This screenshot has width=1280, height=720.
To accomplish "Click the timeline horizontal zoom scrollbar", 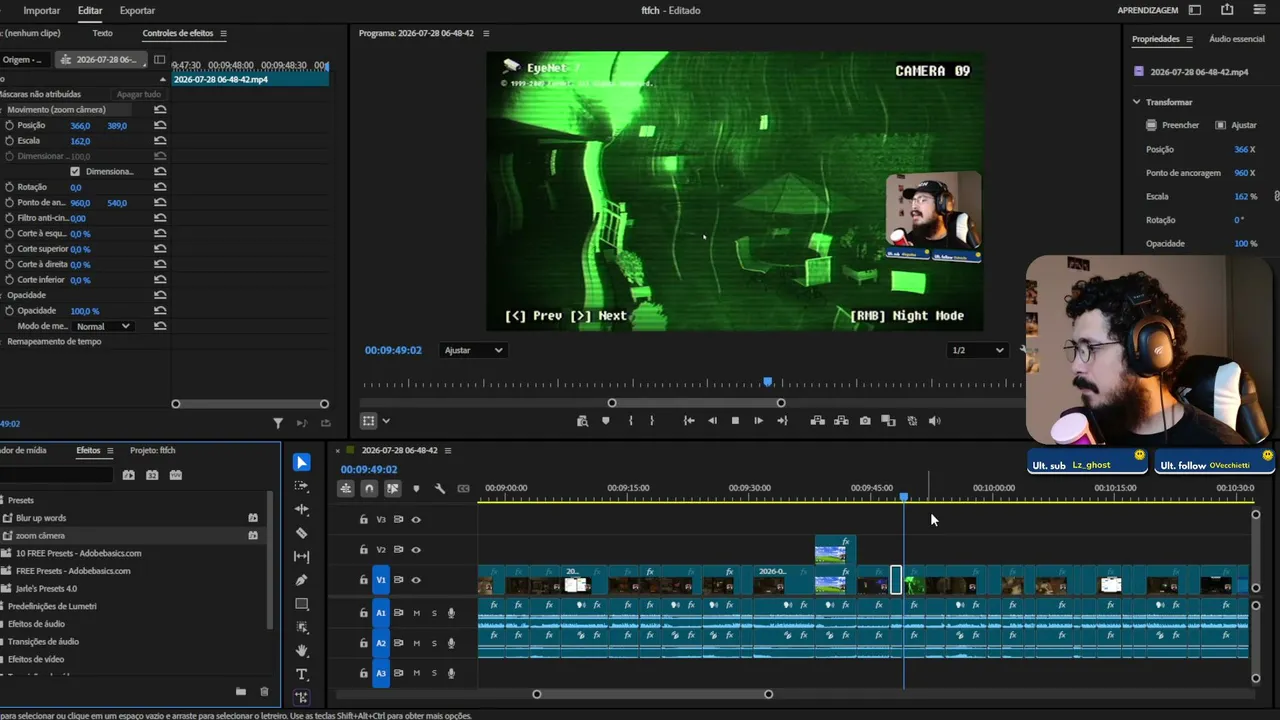I will tap(652, 694).
